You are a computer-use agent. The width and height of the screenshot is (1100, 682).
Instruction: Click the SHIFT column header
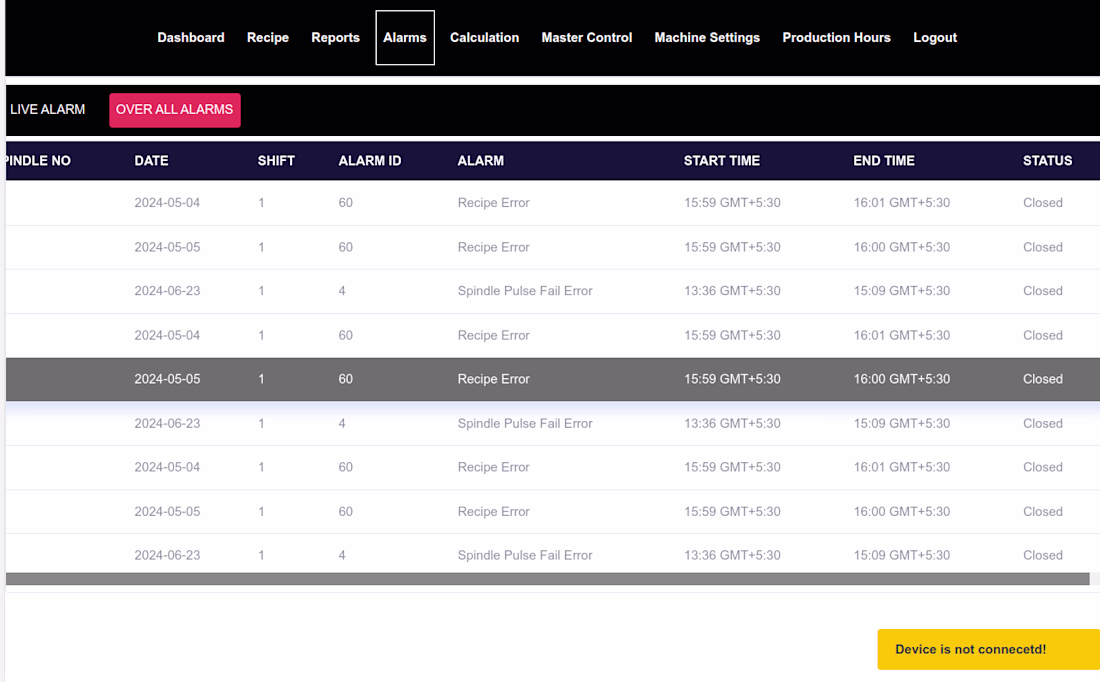click(276, 161)
